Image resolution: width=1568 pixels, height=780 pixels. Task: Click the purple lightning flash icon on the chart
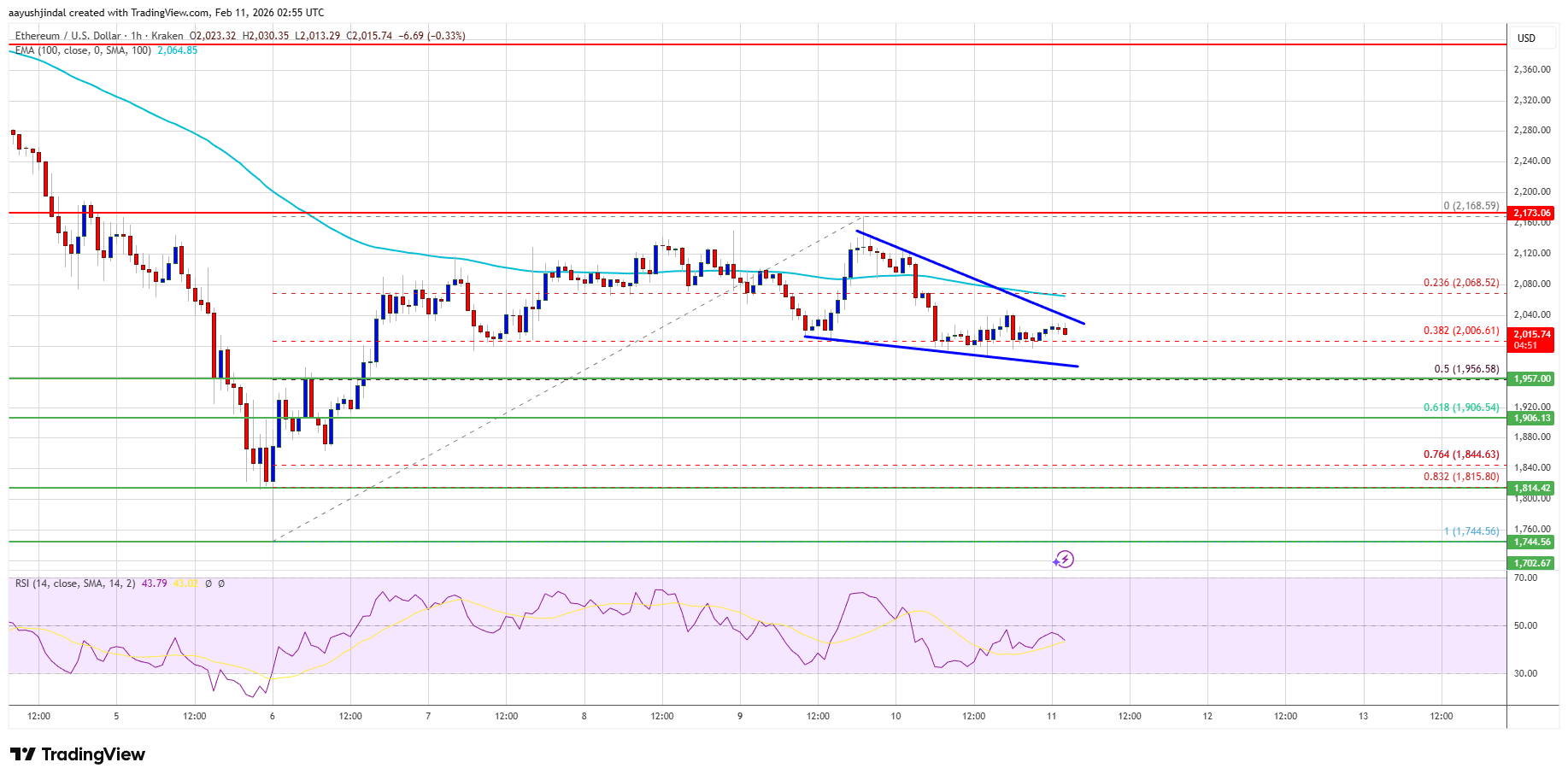[x=1066, y=560]
